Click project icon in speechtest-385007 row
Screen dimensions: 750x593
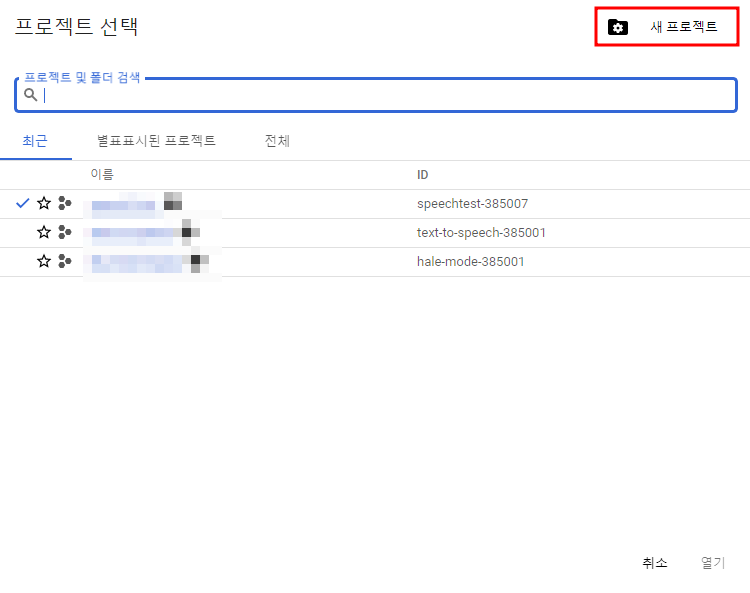[65, 203]
